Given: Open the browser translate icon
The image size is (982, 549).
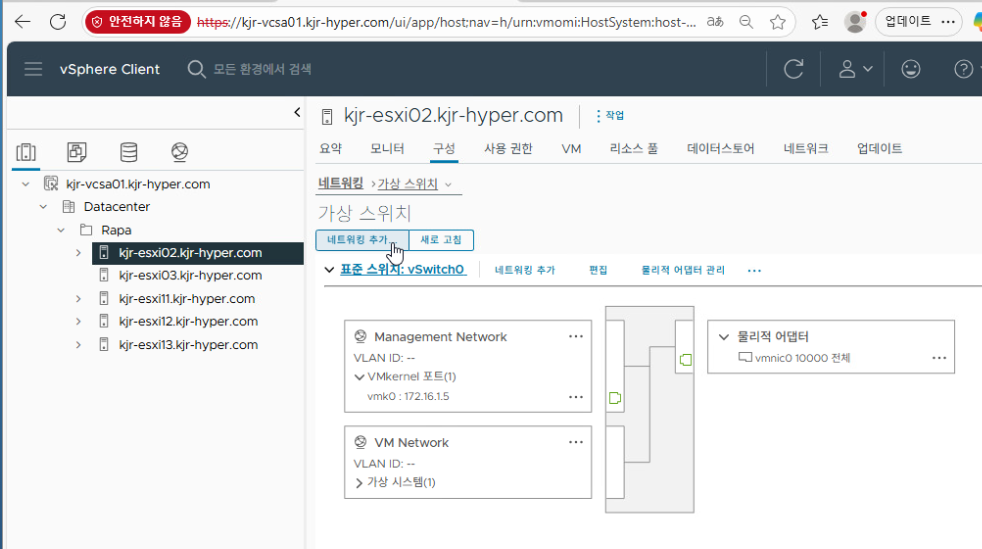Looking at the screenshot, I should point(715,22).
